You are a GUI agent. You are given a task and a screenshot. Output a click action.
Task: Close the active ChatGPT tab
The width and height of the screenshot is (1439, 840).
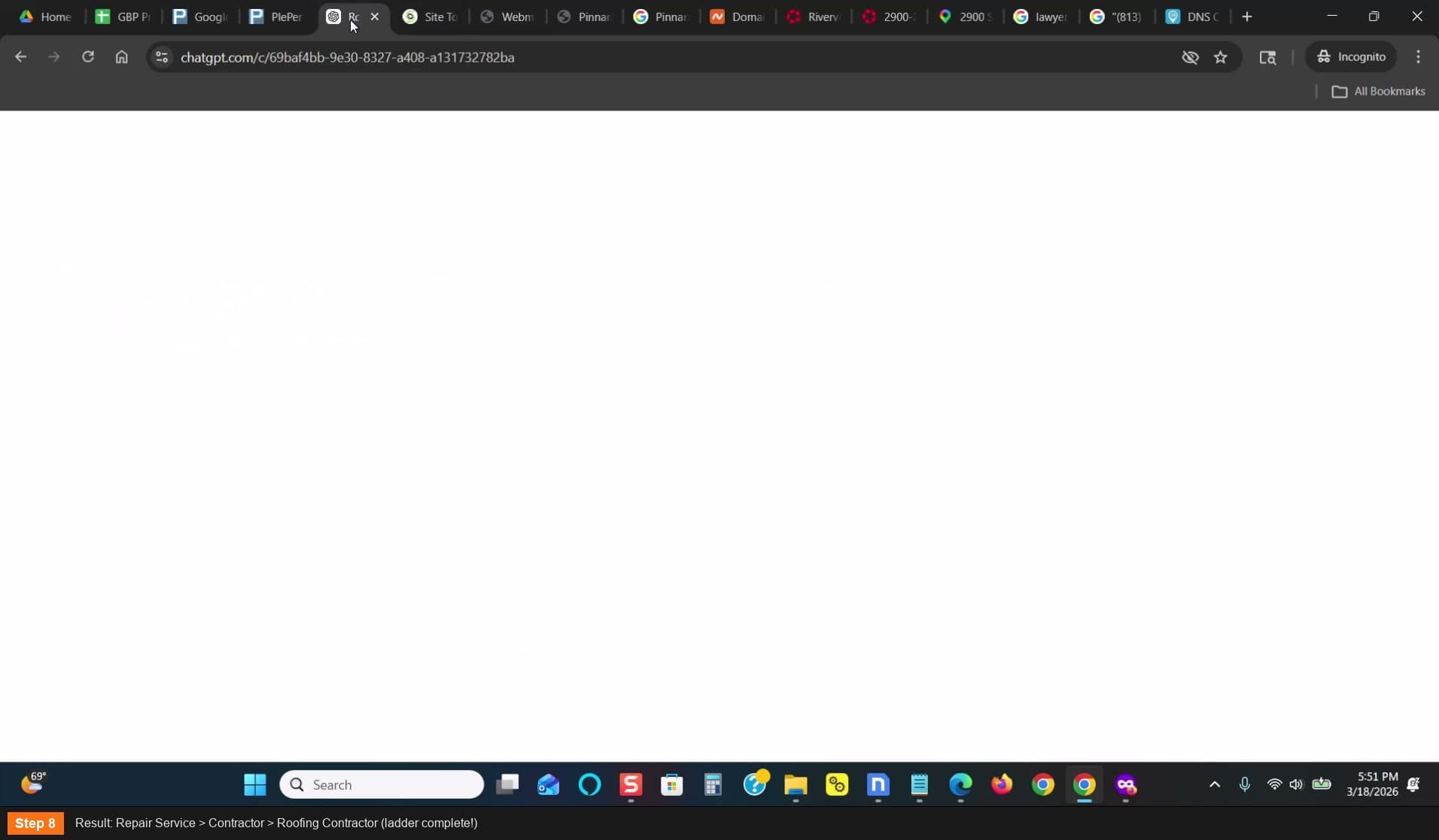(375, 17)
